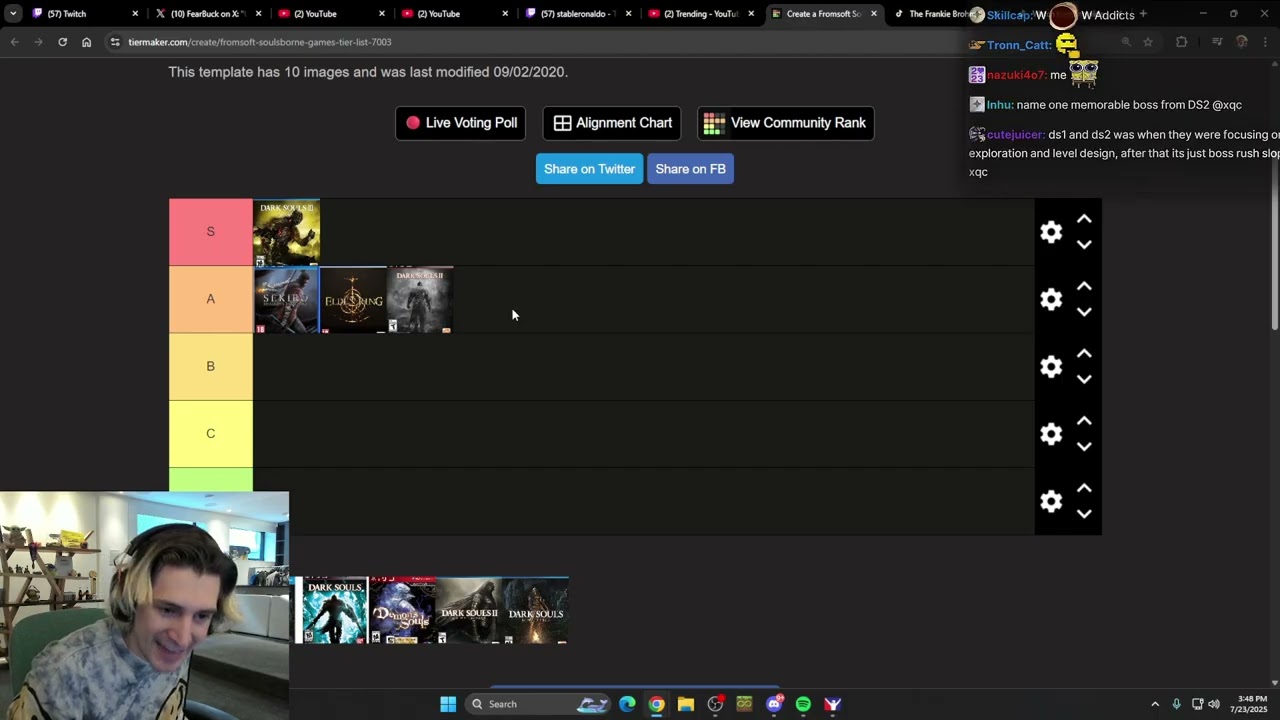Click the browser home icon

tap(86, 42)
